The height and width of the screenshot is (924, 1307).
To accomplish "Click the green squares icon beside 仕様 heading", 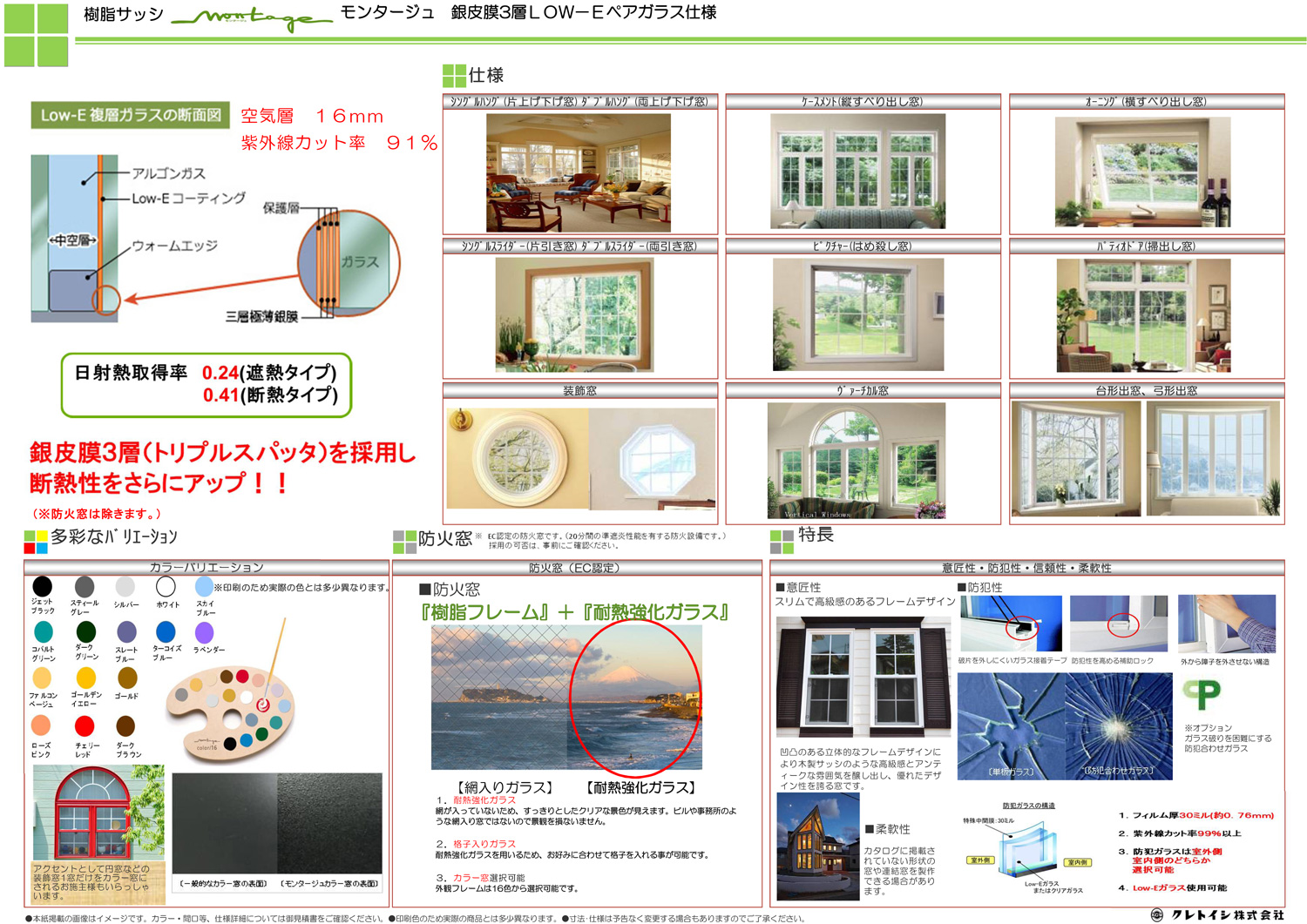I will (454, 75).
